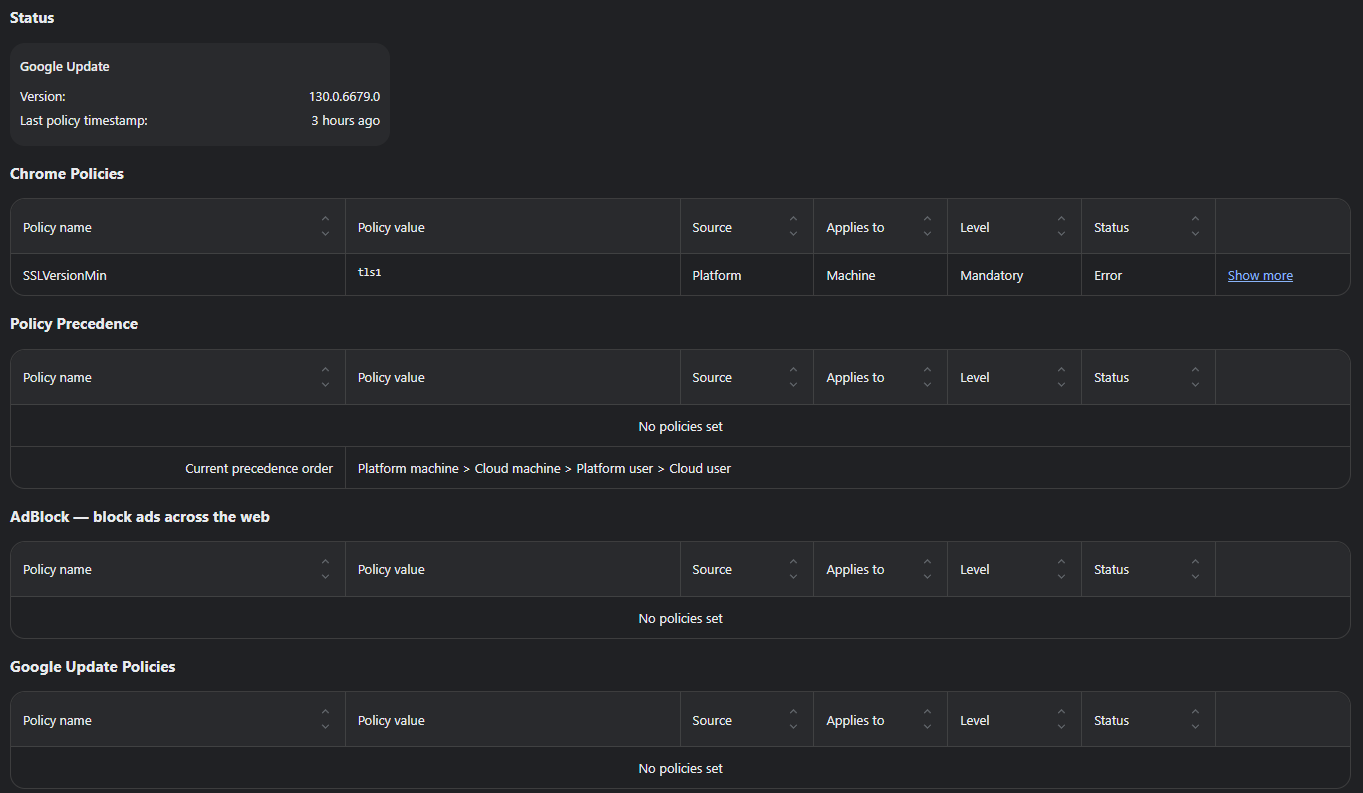Image resolution: width=1363 pixels, height=793 pixels.
Task: Toggle Level sort arrows in Chrome Policies
Action: point(1061,227)
